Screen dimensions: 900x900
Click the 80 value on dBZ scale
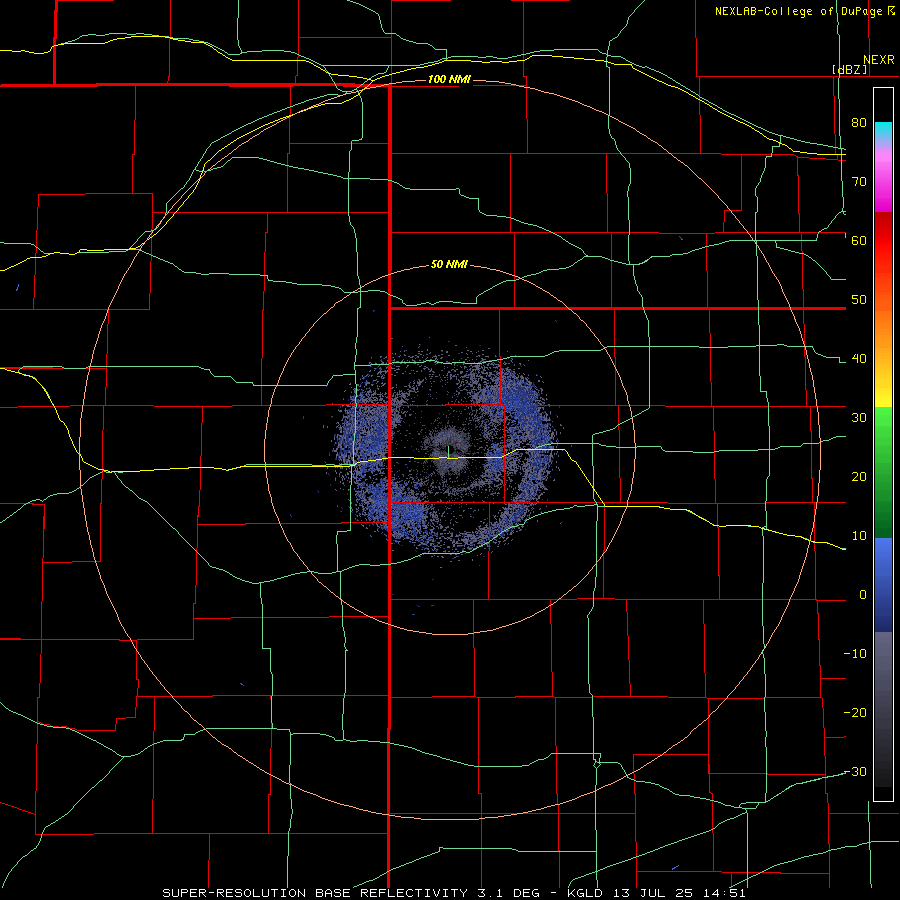tap(859, 122)
